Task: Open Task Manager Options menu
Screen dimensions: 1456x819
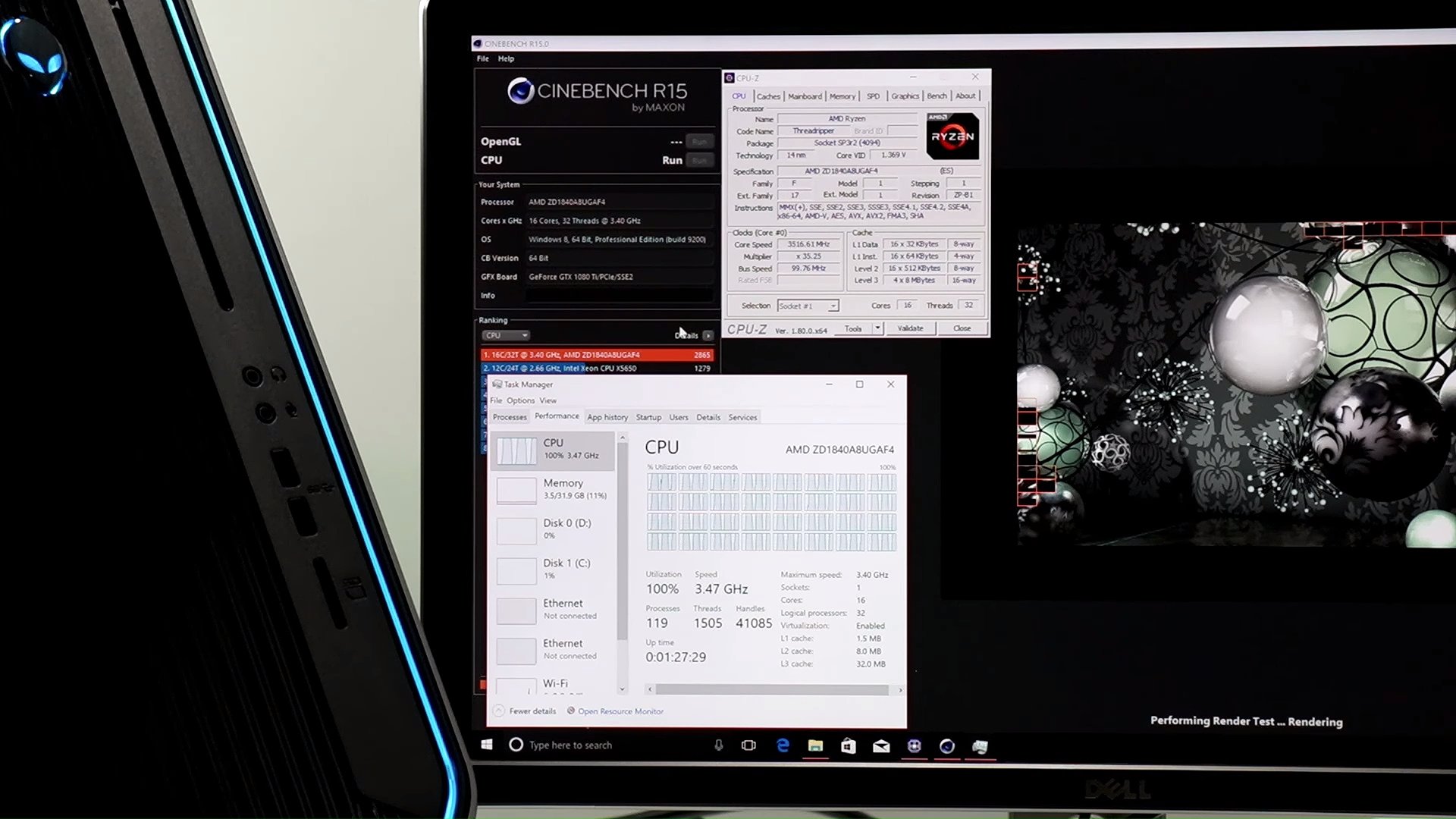Action: 520,400
